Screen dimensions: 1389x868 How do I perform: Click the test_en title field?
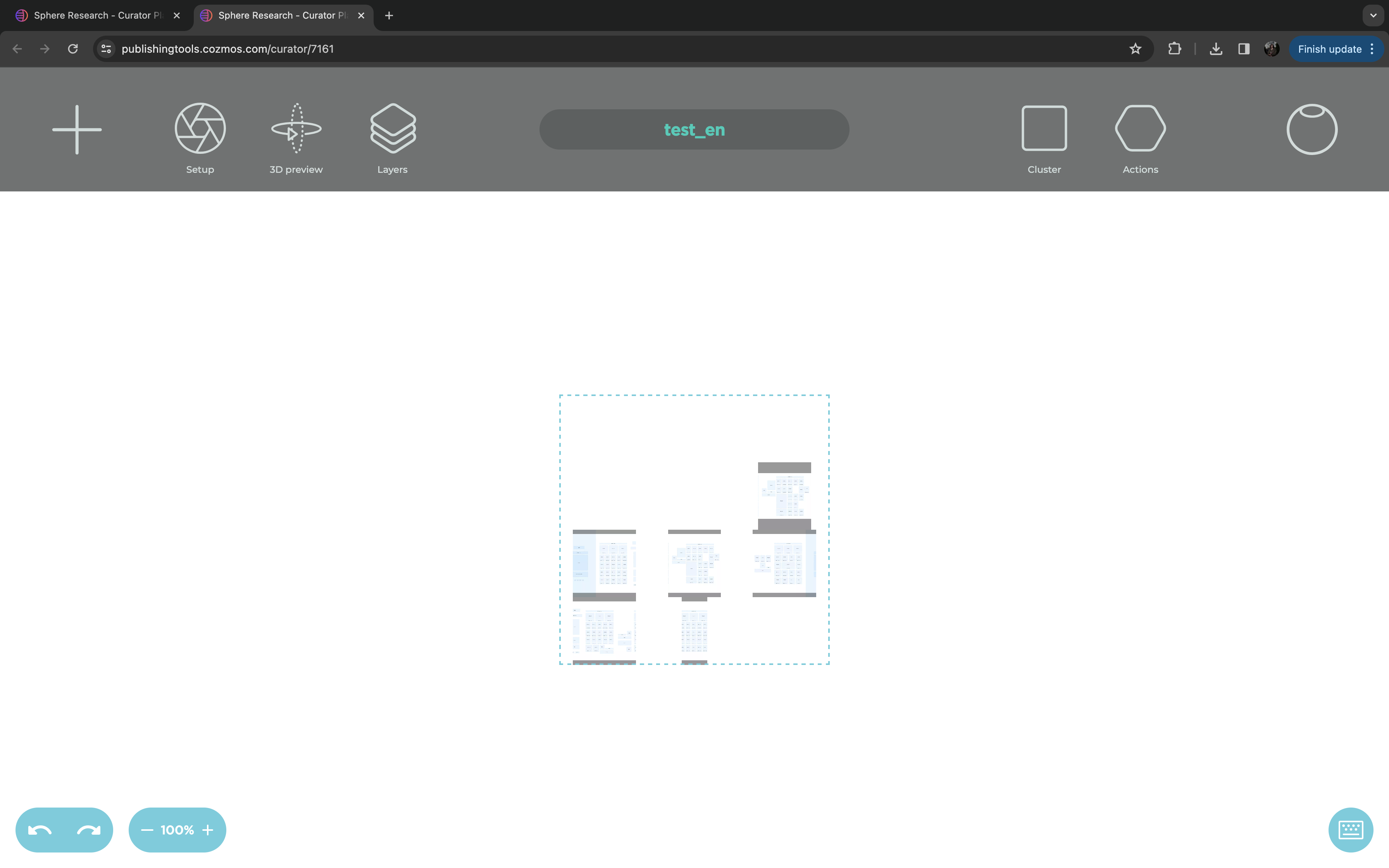coord(694,130)
